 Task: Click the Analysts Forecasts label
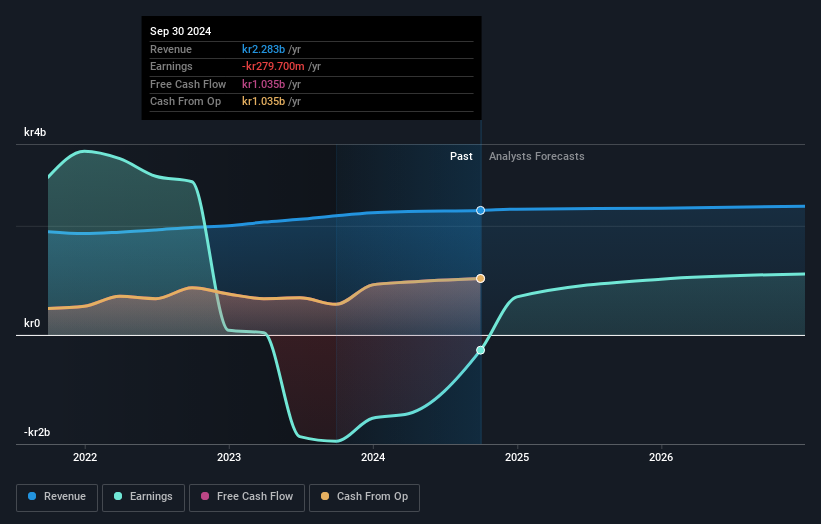pos(537,157)
